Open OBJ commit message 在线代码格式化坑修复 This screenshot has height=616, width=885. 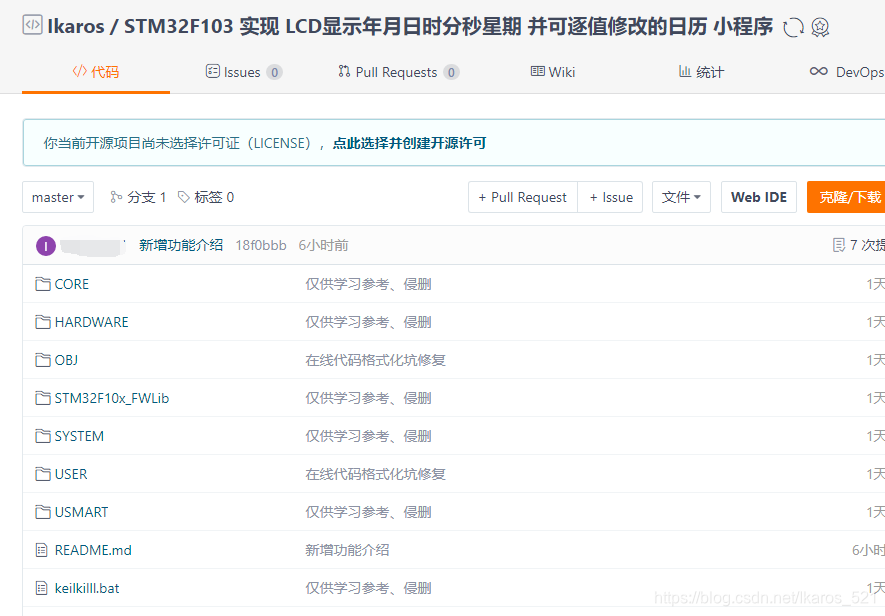[x=375, y=360]
